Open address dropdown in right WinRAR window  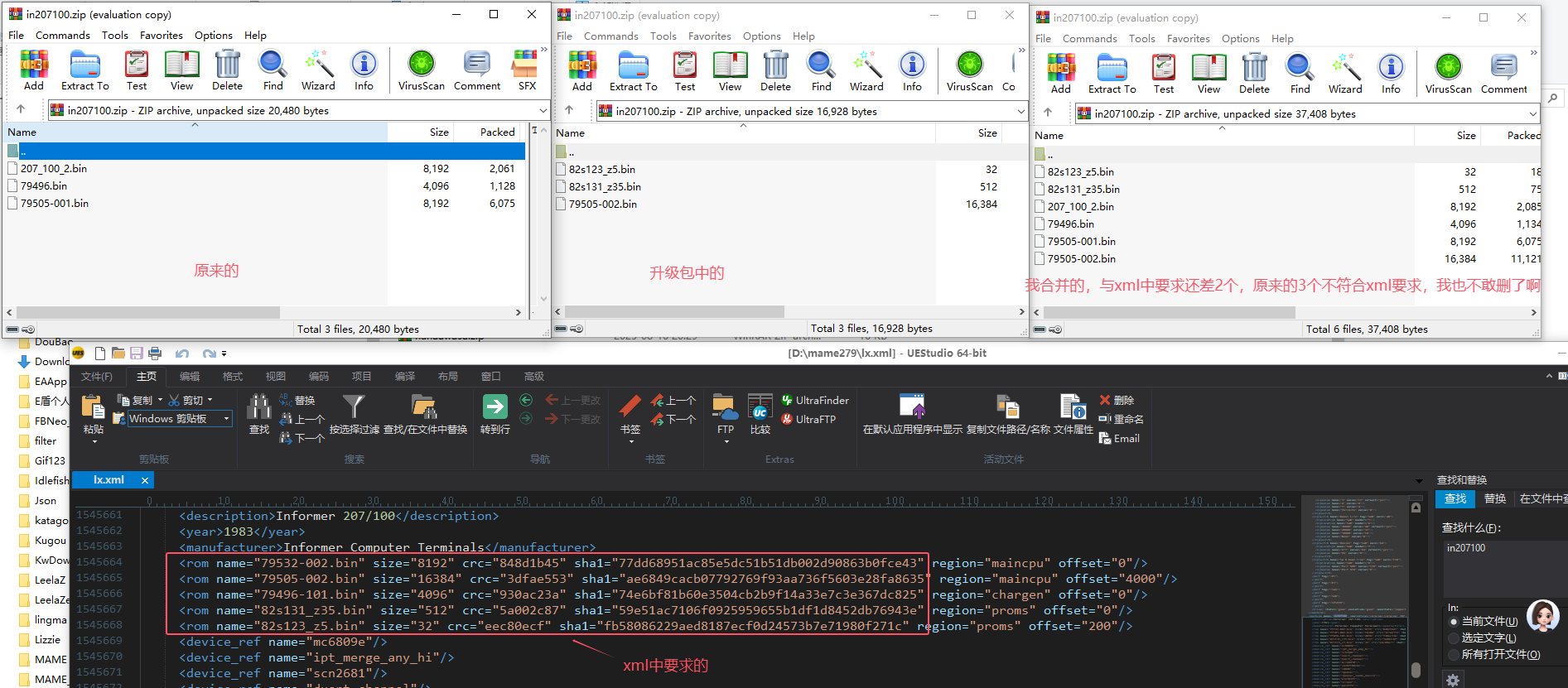1532,113
